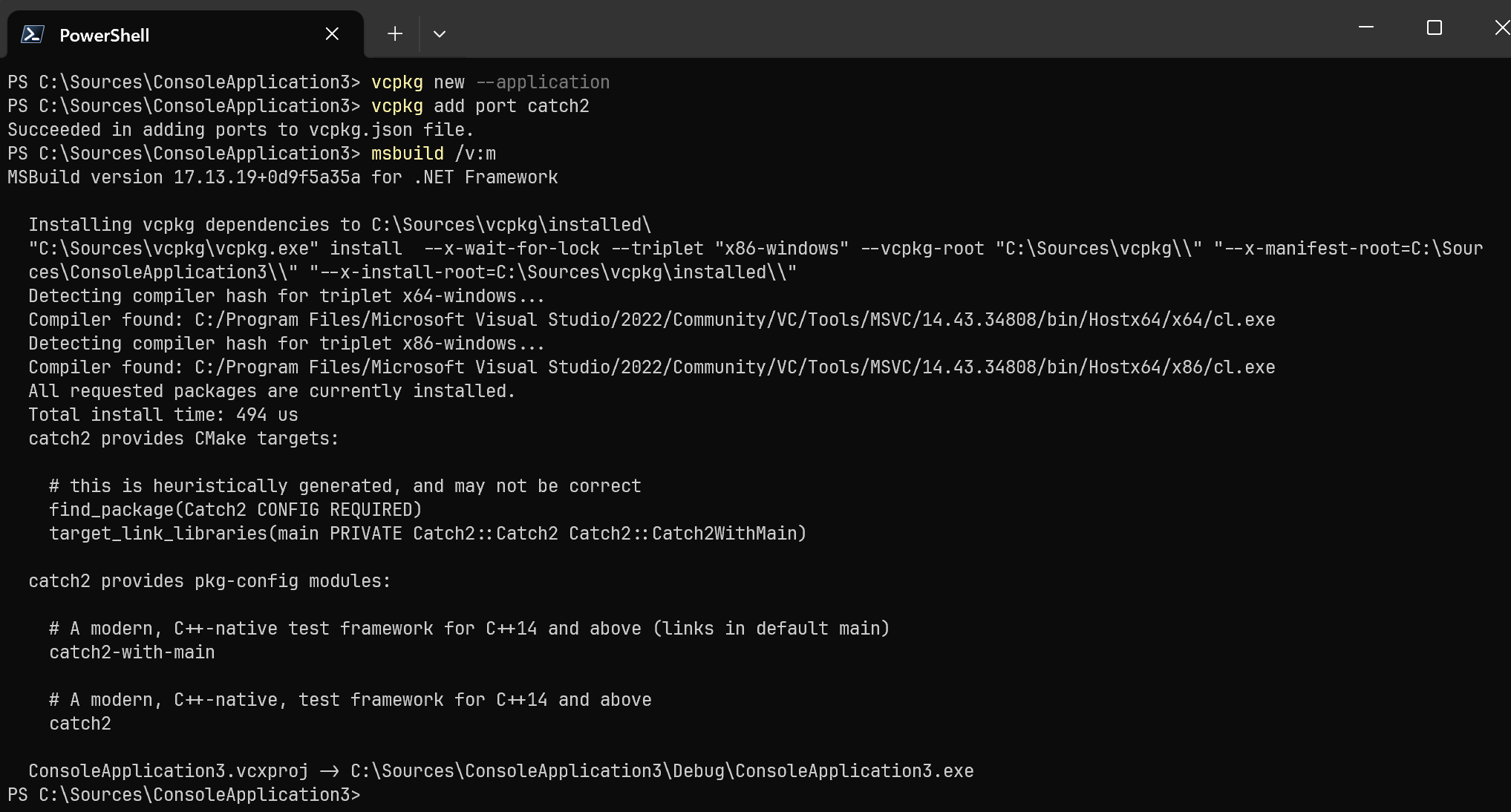Viewport: 1511px width, 812px height.
Task: Close the PowerShell tab
Action: 332,34
